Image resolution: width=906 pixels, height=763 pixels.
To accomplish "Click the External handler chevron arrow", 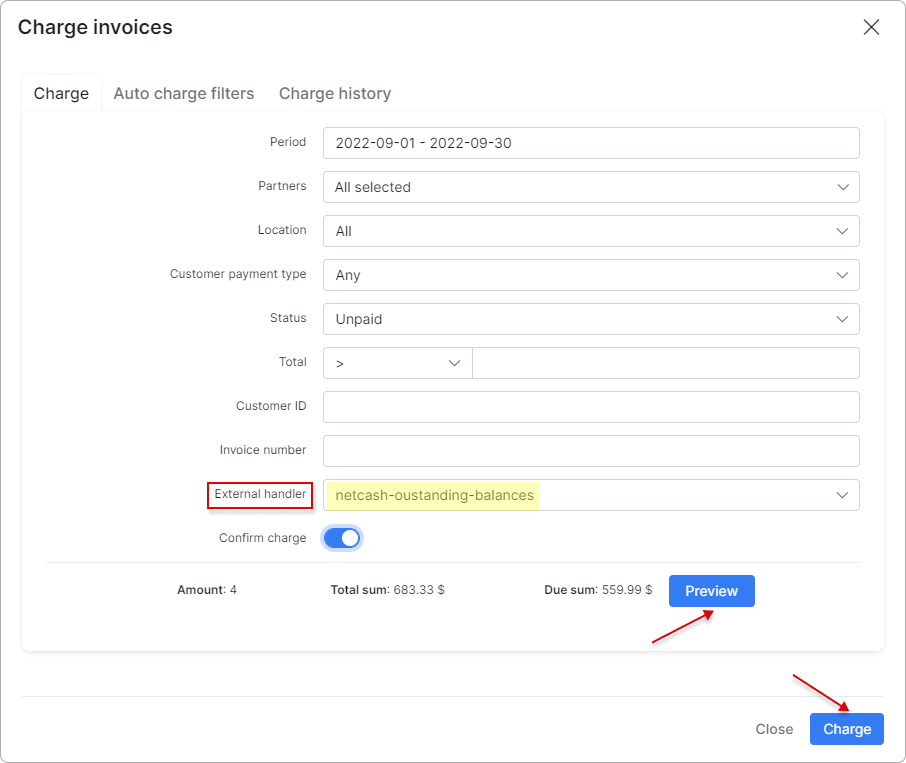I will point(842,495).
